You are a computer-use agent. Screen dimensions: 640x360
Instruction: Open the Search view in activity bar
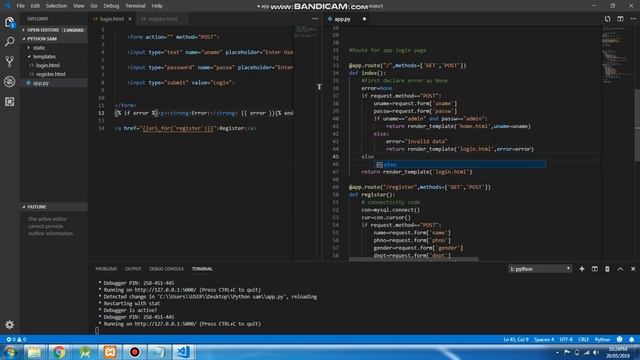[x=9, y=42]
